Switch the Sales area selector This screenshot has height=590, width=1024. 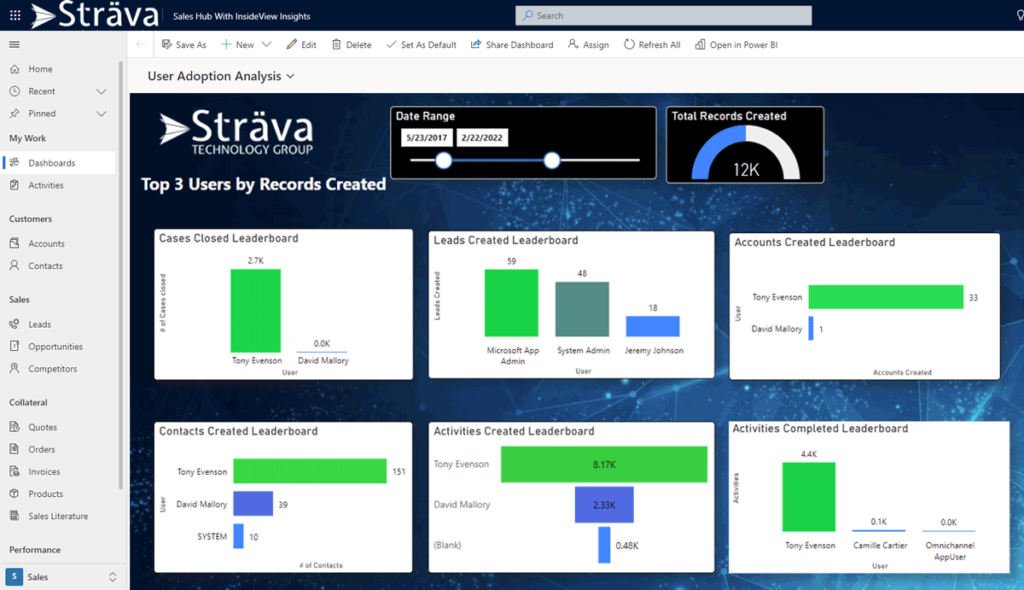click(x=112, y=577)
